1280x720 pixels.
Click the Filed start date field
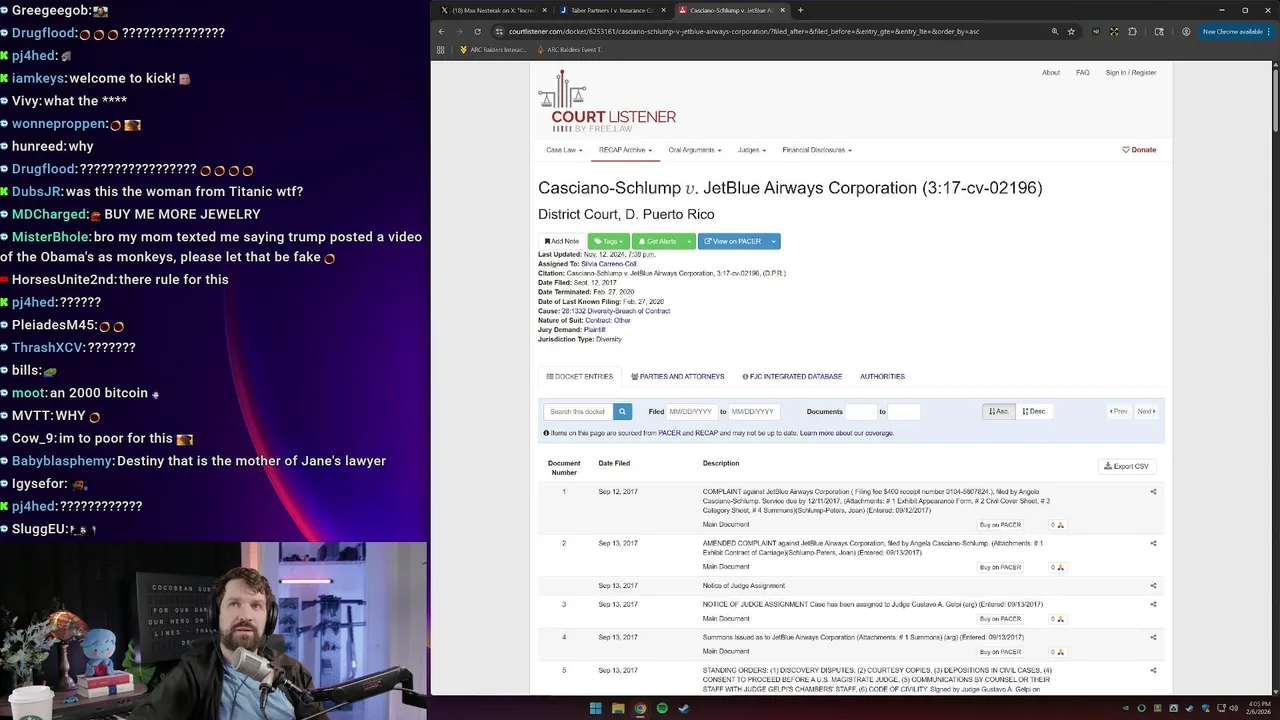coord(691,411)
